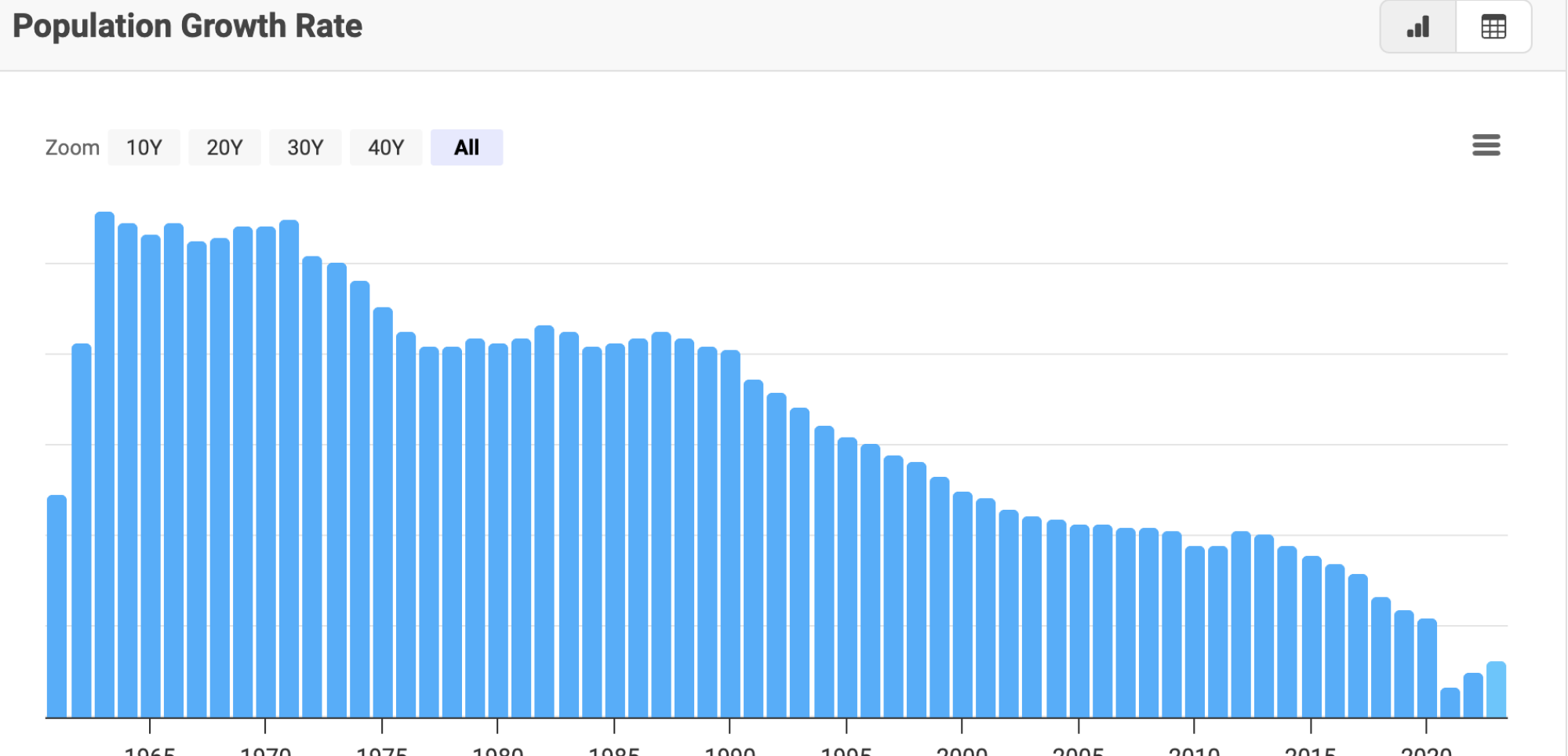Click the Population Growth Rate heading
The image size is (1568, 756).
187,26
